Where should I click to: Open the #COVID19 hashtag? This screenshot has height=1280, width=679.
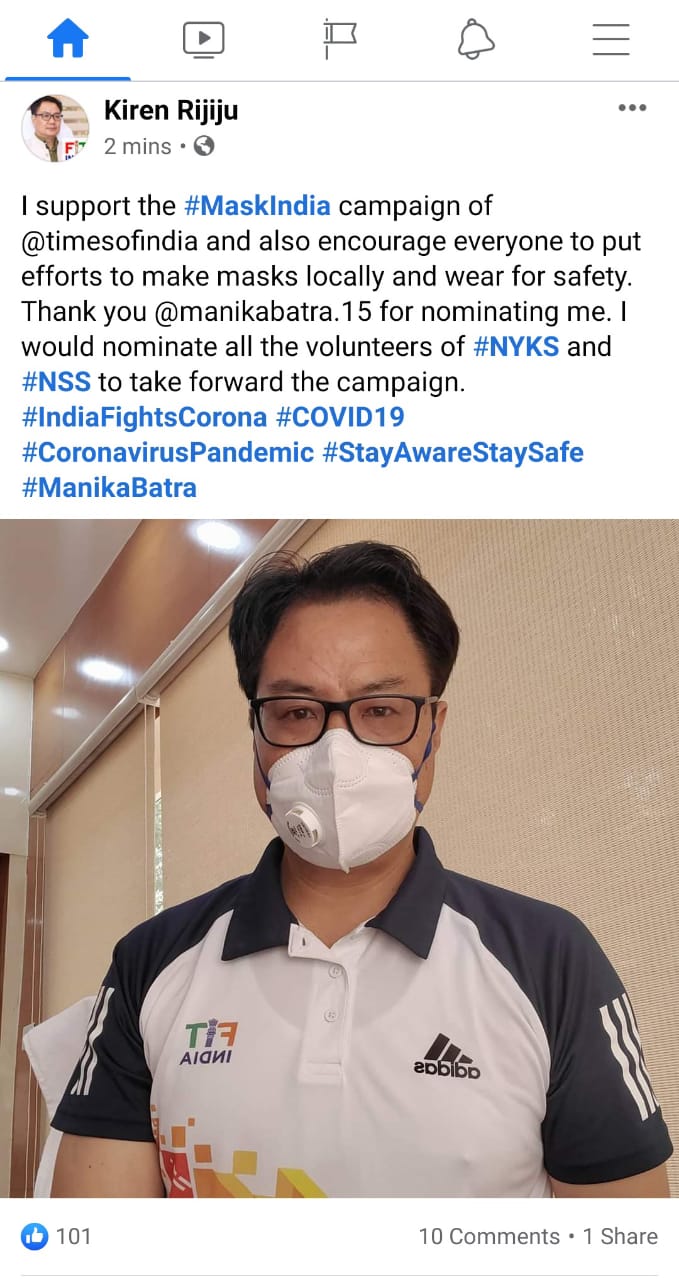click(339, 417)
